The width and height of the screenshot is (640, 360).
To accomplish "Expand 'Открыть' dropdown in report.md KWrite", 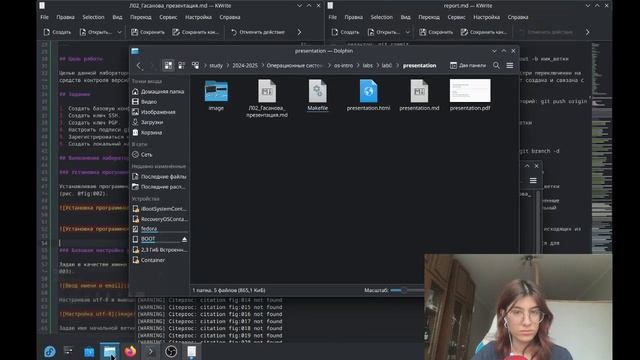I will [407, 32].
